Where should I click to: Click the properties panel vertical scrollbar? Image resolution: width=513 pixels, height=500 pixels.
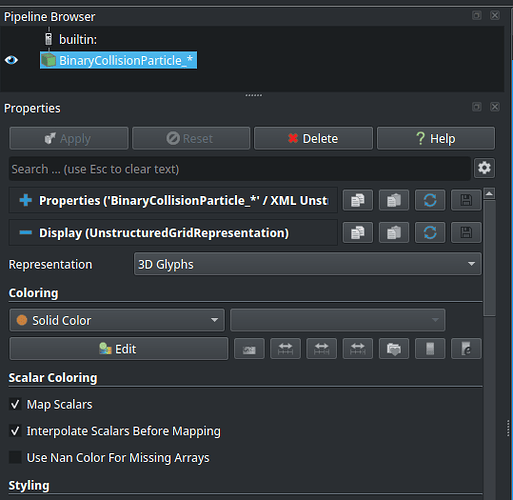pyautogui.click(x=489, y=258)
